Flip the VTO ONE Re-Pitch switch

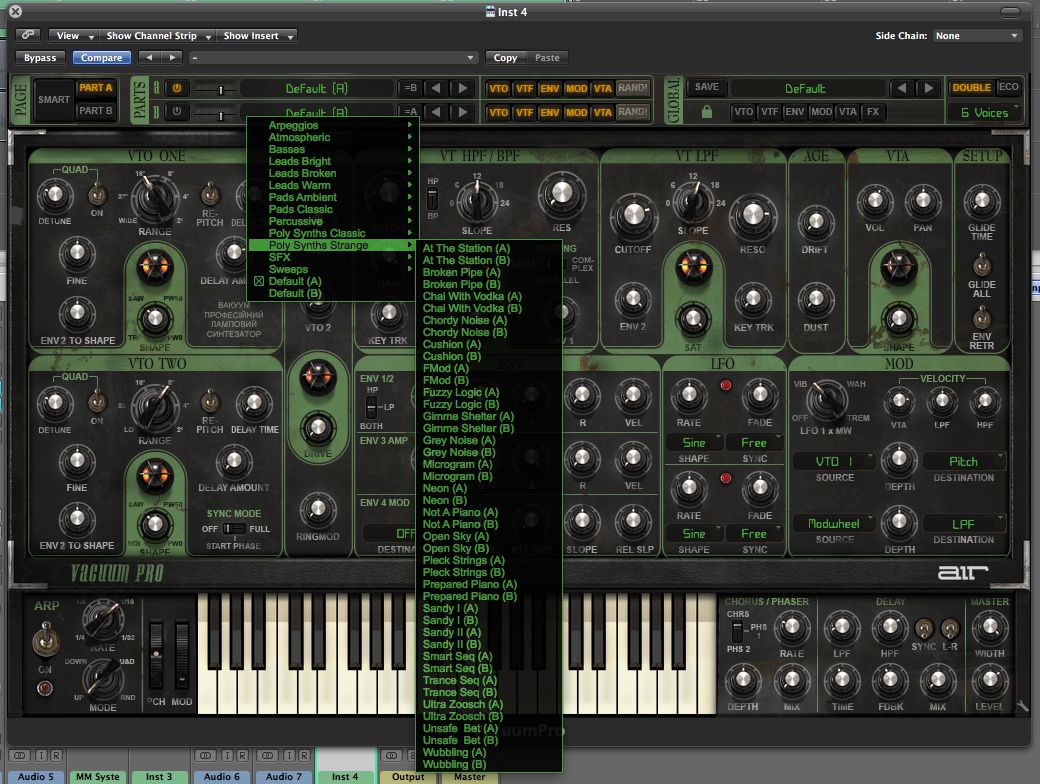(x=210, y=194)
